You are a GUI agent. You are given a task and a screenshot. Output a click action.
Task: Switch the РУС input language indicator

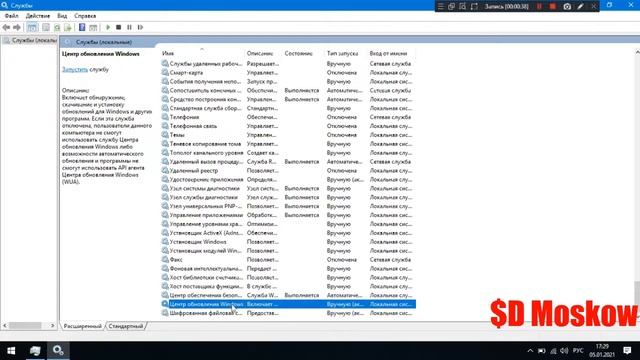578,351
